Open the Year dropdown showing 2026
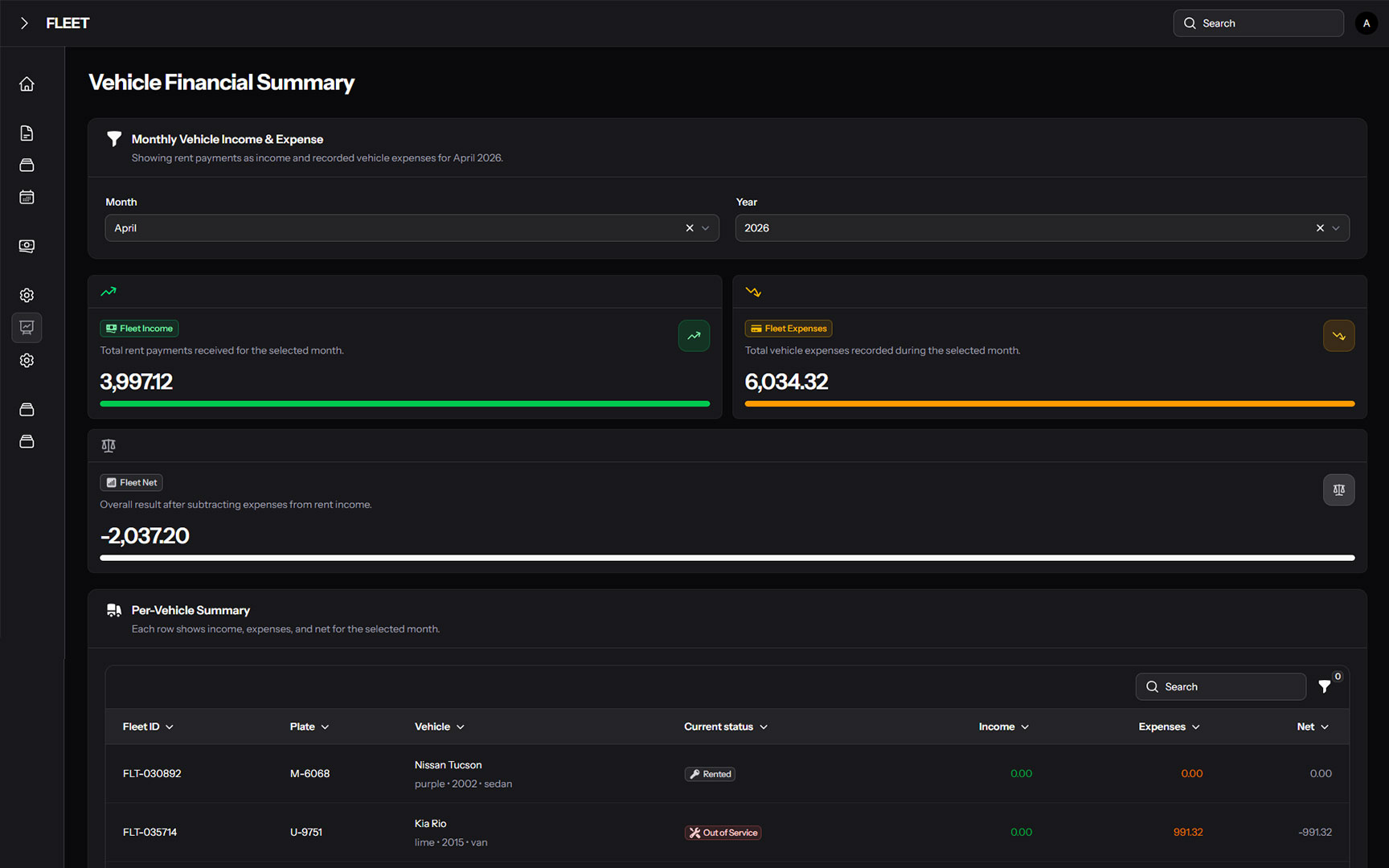The height and width of the screenshot is (868, 1389). tap(1042, 228)
